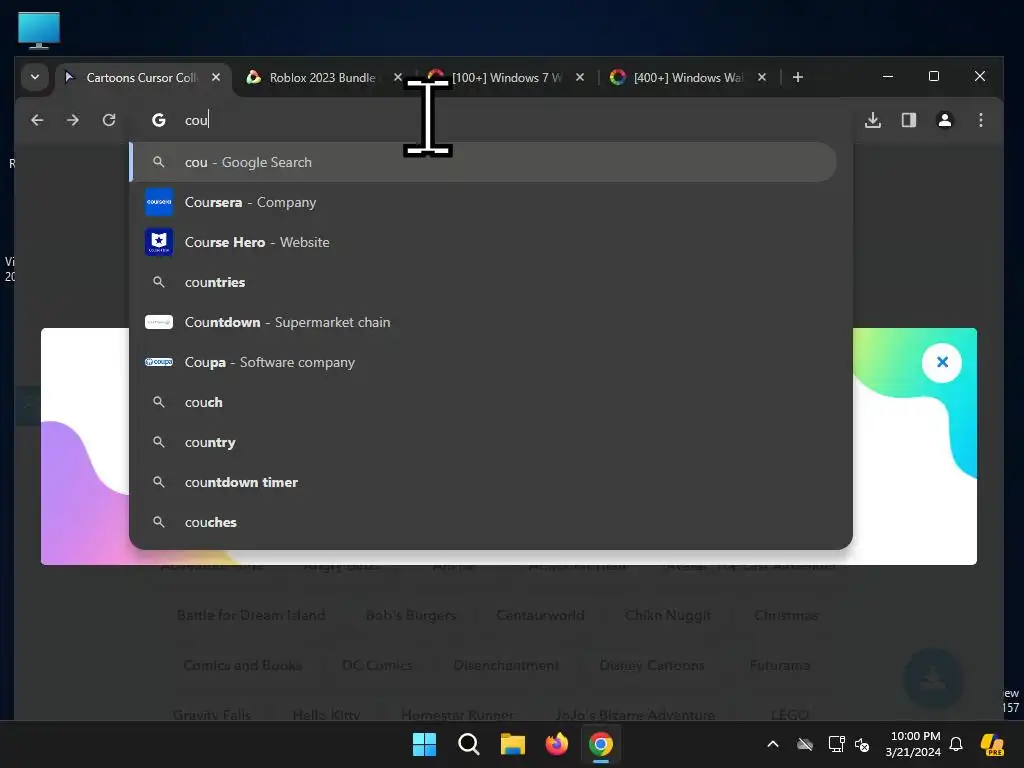Screen dimensions: 1024x768
Task: Launch Firefox from taskbar
Action: click(x=556, y=744)
